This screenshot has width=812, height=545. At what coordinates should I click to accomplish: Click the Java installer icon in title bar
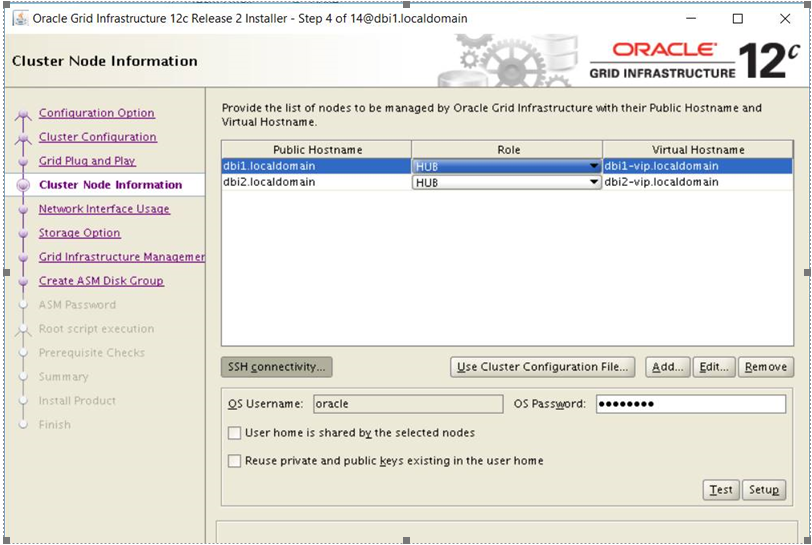tap(20, 19)
